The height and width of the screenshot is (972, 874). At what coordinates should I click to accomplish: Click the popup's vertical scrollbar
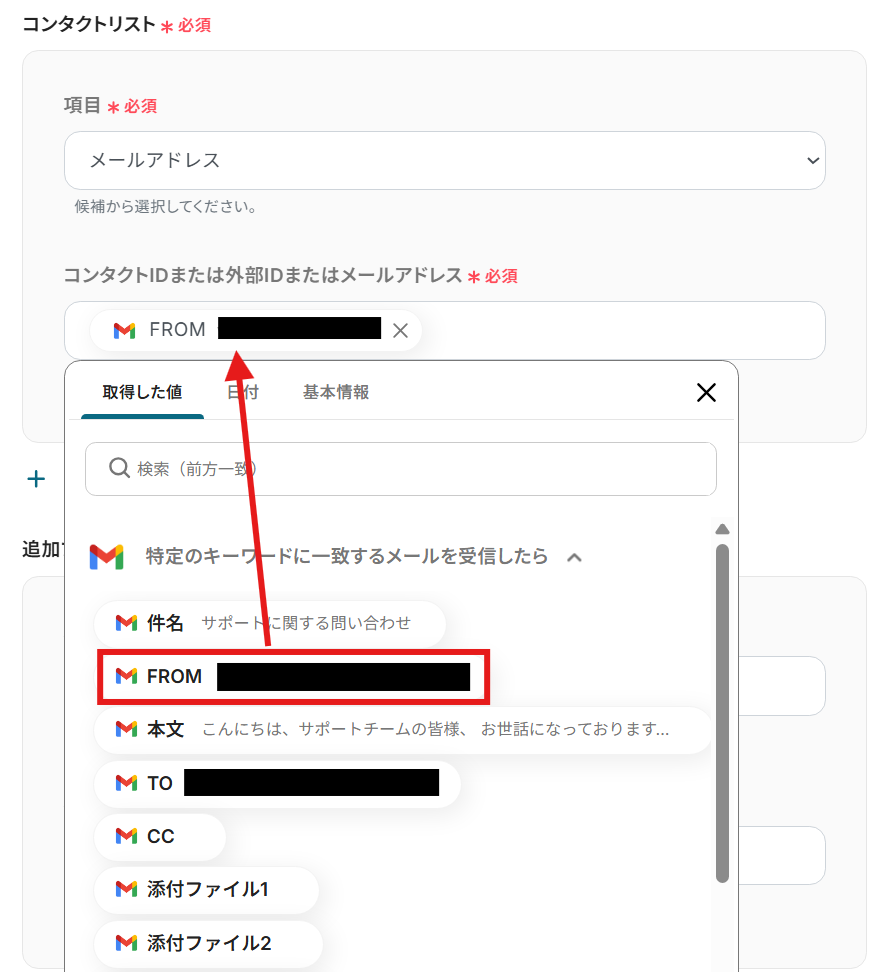722,710
